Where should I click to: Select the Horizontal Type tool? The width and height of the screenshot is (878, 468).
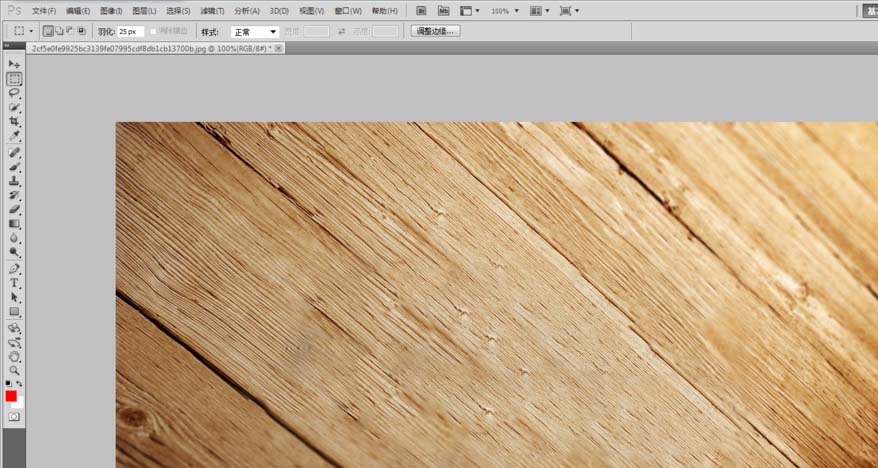point(14,283)
